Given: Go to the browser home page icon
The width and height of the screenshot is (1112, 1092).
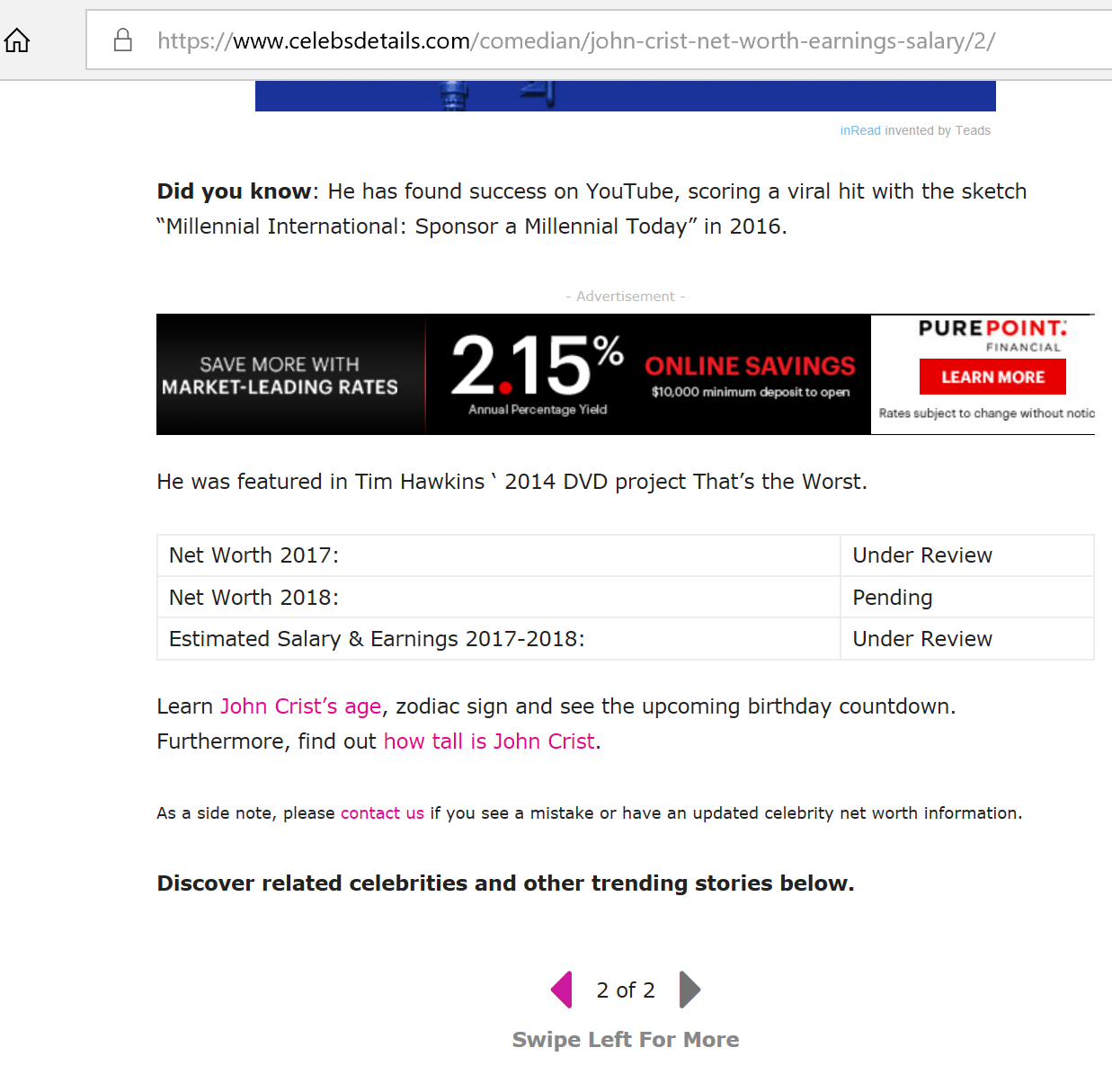Looking at the screenshot, I should click(17, 40).
